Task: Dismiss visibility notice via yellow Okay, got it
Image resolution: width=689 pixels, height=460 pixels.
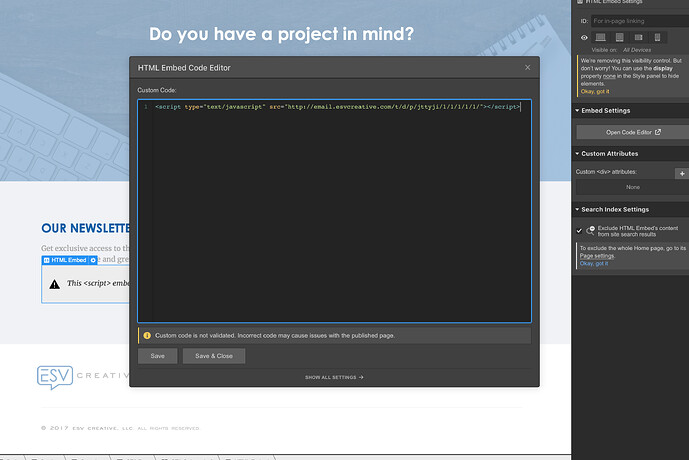Action: [x=595, y=91]
